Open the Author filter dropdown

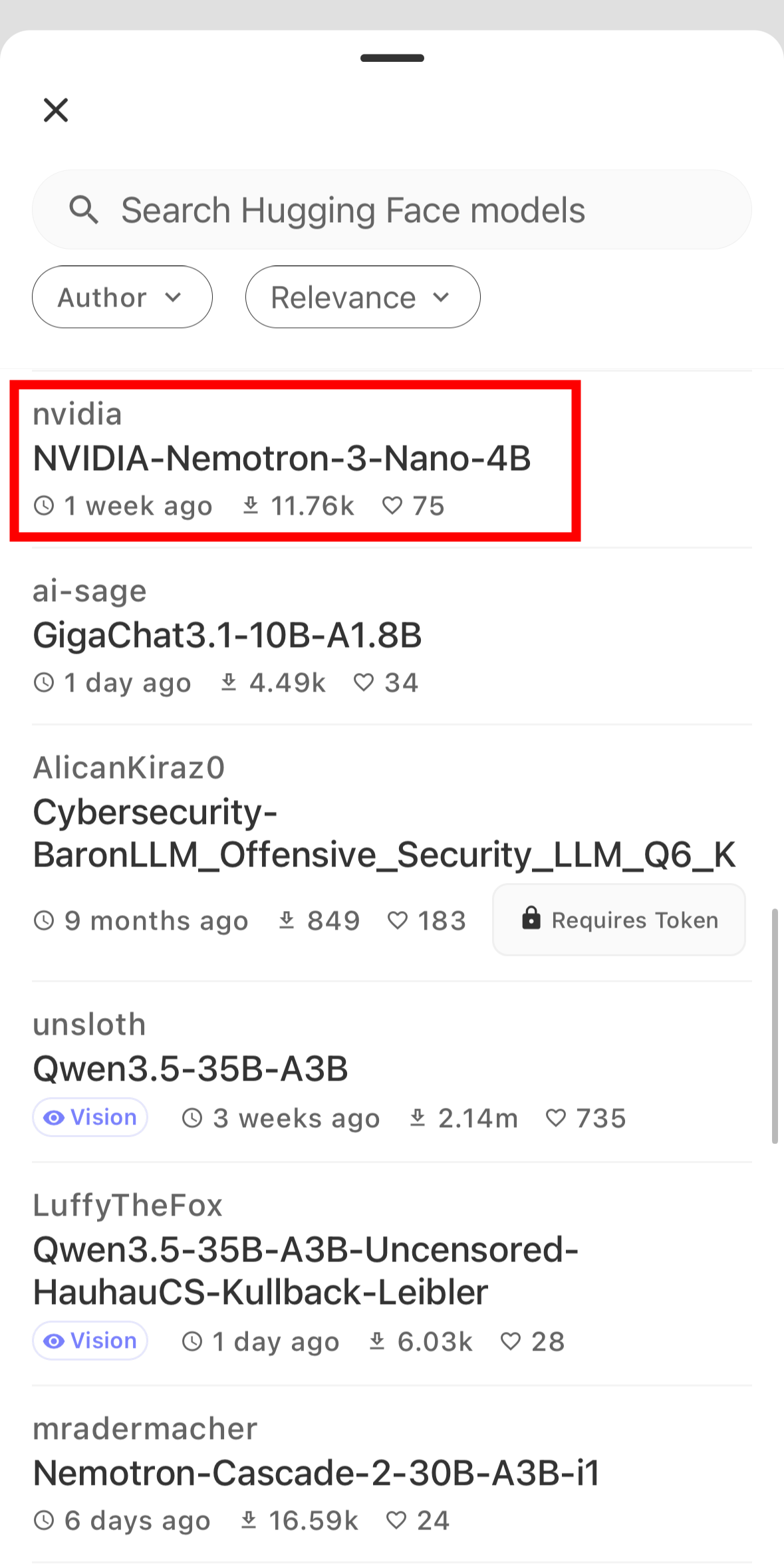click(x=122, y=297)
